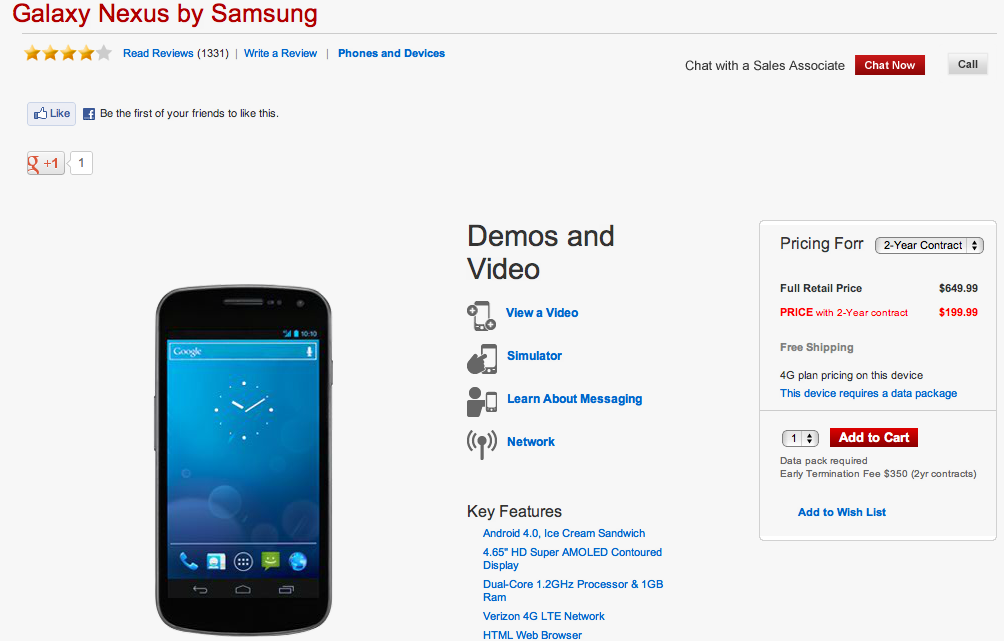The height and width of the screenshot is (641, 1004).
Task: Click the Network antenna icon
Action: [481, 443]
